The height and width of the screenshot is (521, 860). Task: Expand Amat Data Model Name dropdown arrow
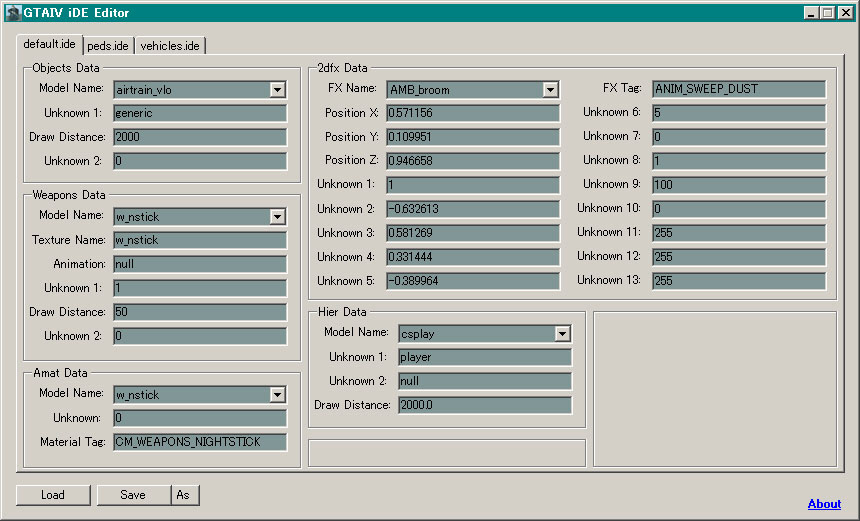coord(278,395)
